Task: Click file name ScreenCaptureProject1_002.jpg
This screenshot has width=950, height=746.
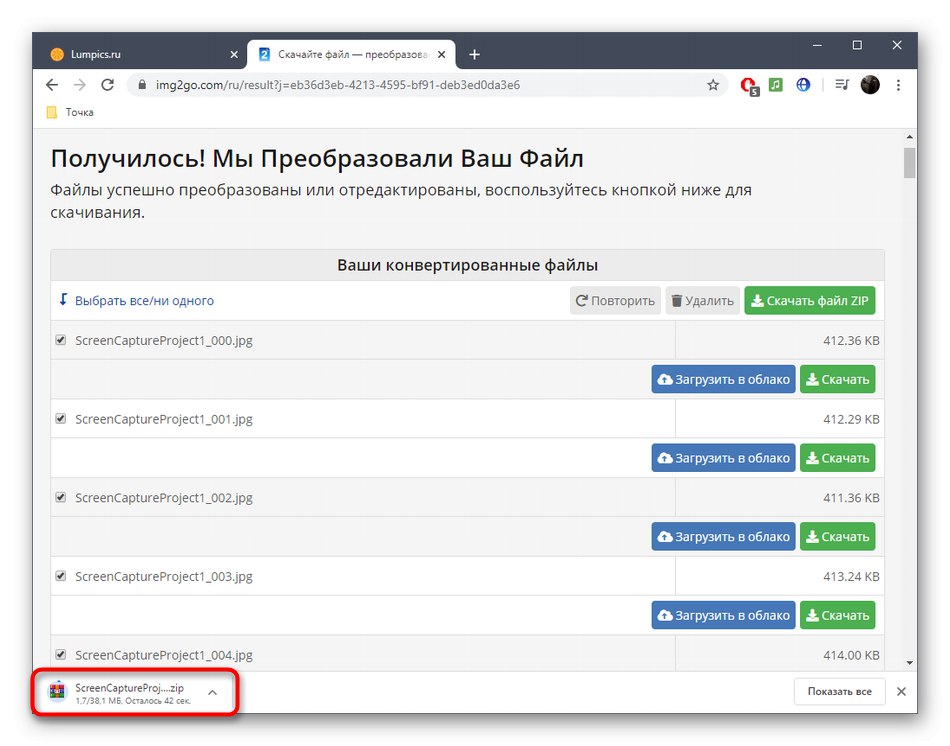Action: (164, 498)
